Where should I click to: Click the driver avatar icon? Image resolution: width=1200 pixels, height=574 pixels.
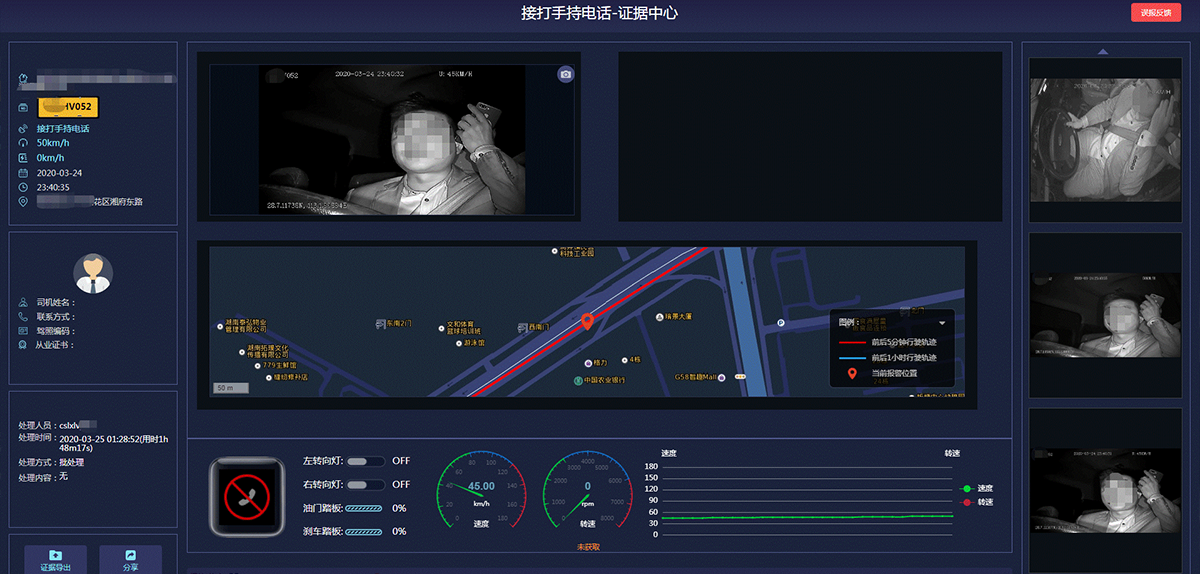93,273
